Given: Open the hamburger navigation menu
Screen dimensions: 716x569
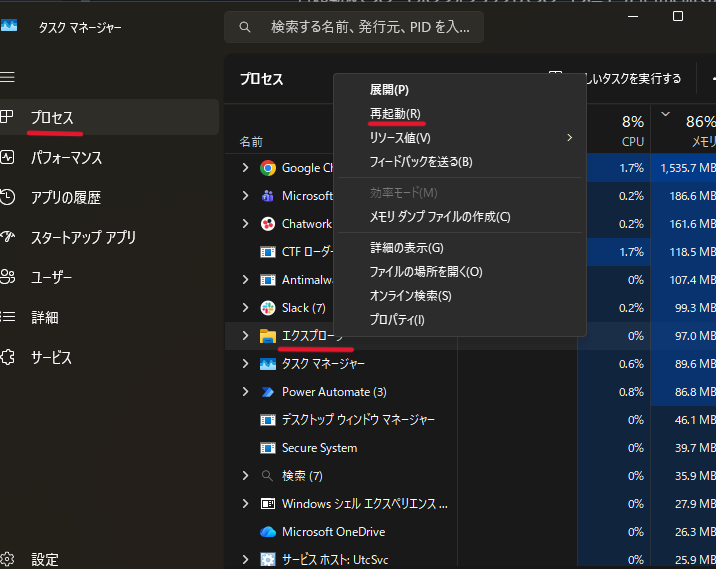Looking at the screenshot, I should pos(7,77).
